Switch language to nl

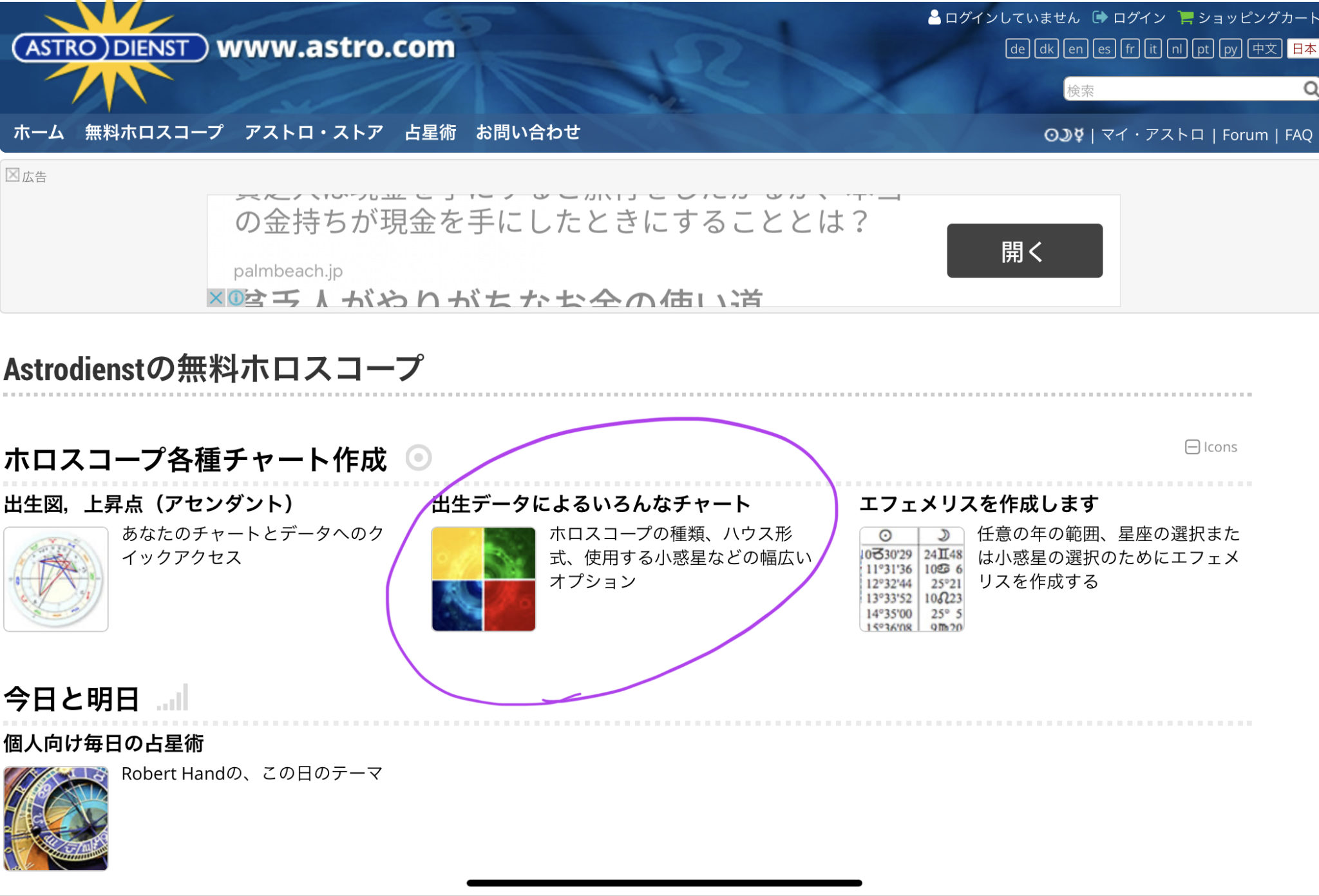pos(1177,49)
